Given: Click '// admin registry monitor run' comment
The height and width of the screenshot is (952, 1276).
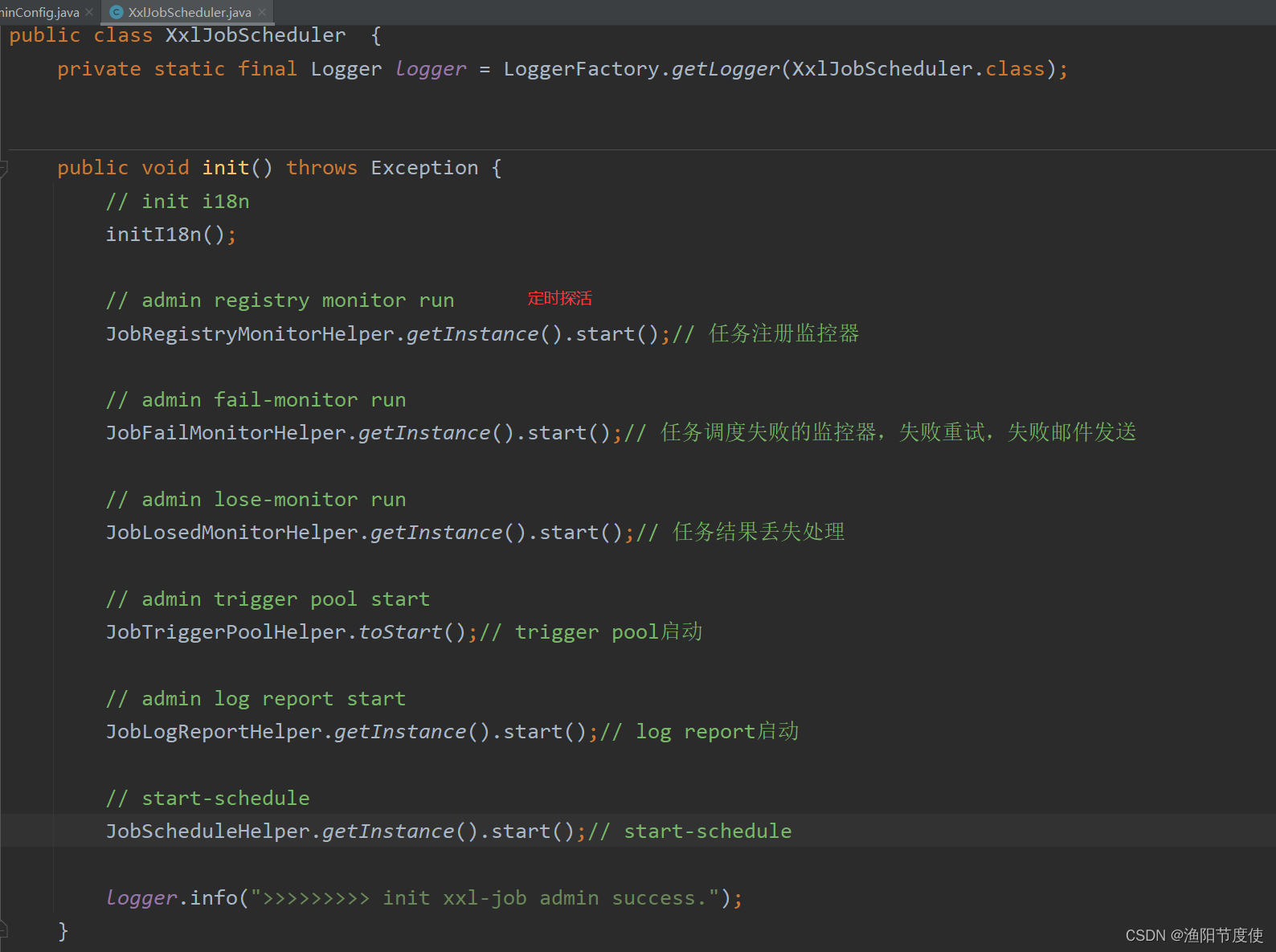Looking at the screenshot, I should tap(280, 300).
